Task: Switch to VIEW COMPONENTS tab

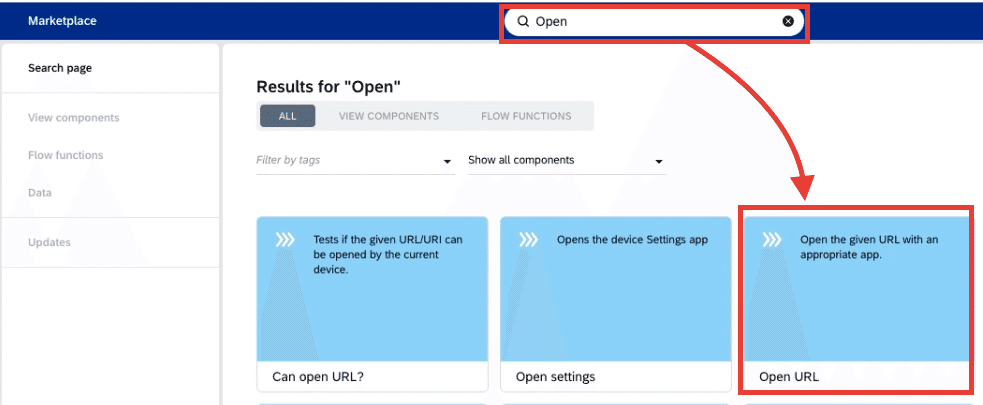Action: (389, 116)
